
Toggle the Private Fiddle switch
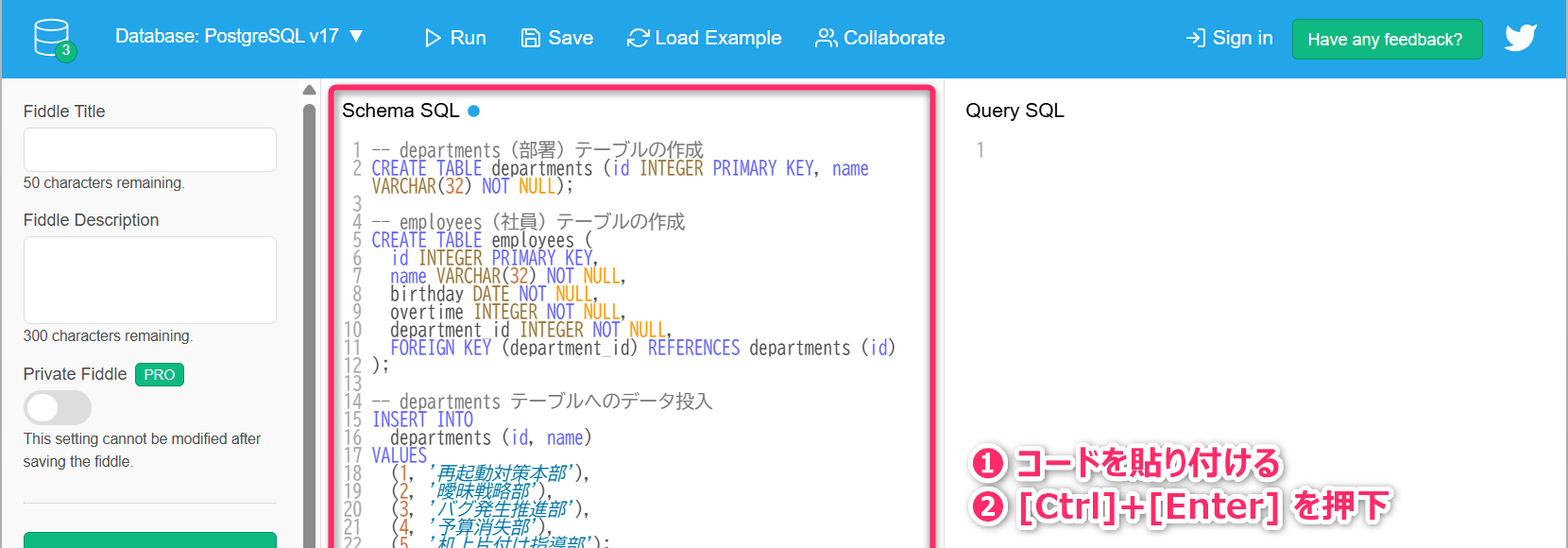pyautogui.click(x=57, y=408)
